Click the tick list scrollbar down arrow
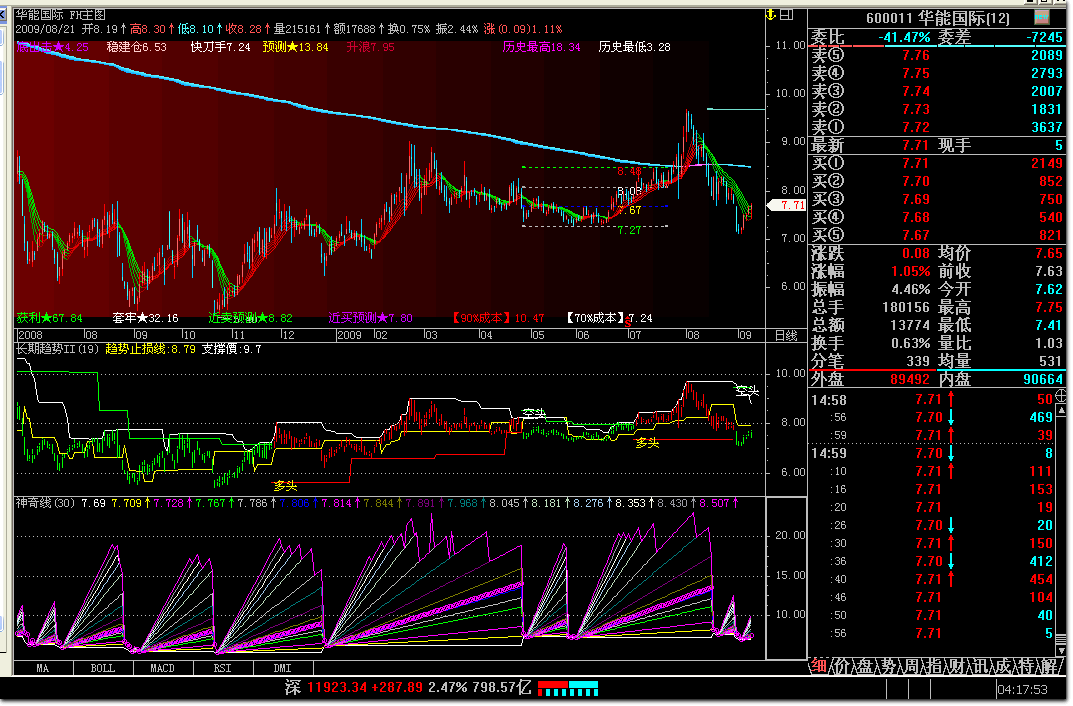Image resolution: width=1073 pixels, height=706 pixels. [1061, 650]
